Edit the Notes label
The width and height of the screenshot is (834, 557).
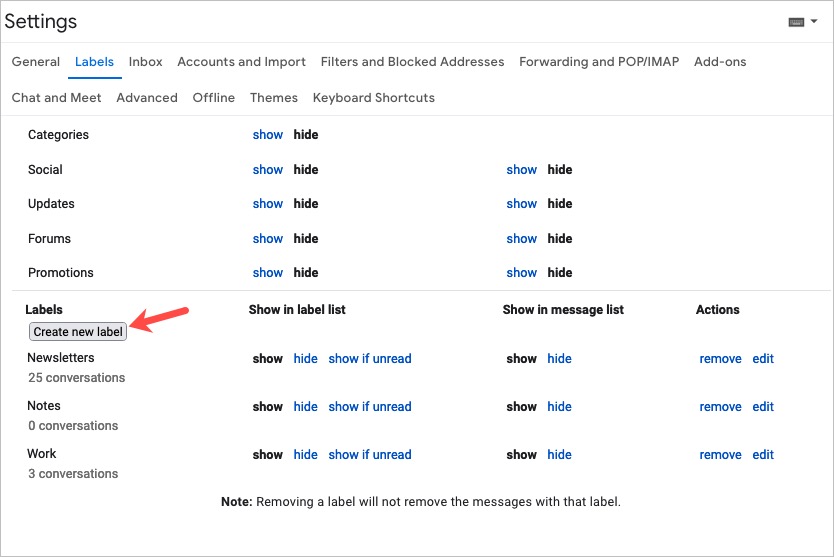763,407
